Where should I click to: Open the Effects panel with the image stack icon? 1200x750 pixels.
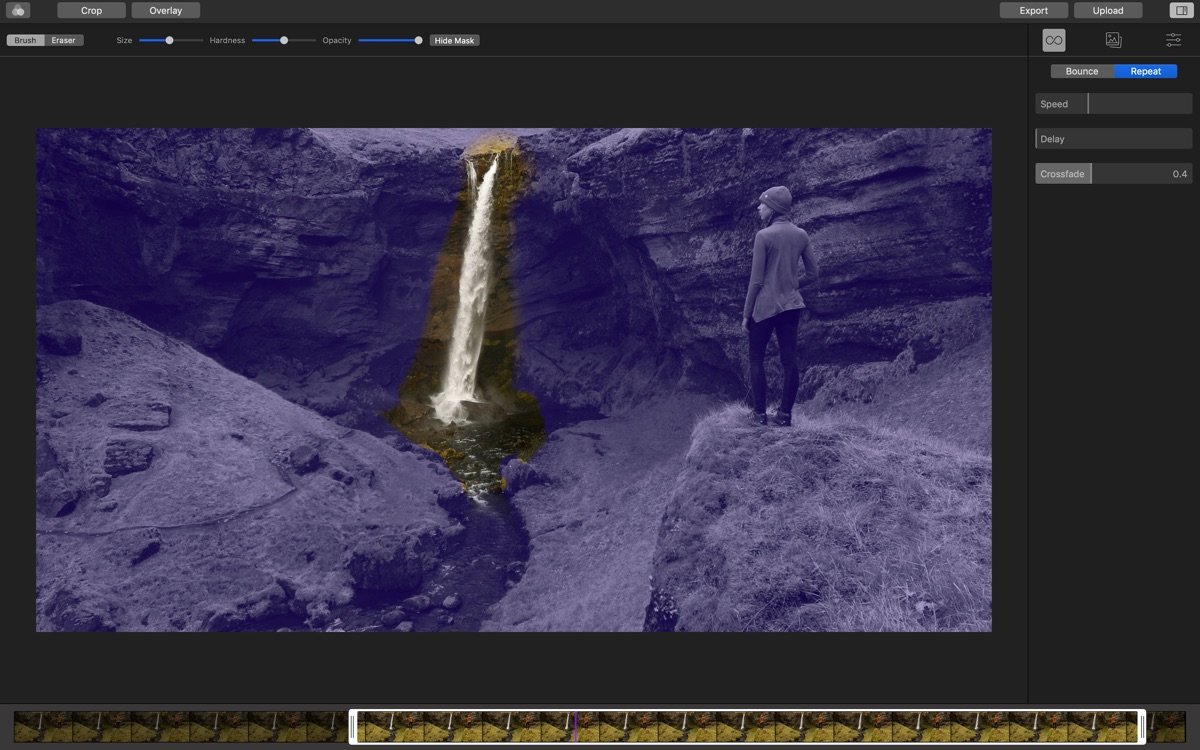[1113, 40]
